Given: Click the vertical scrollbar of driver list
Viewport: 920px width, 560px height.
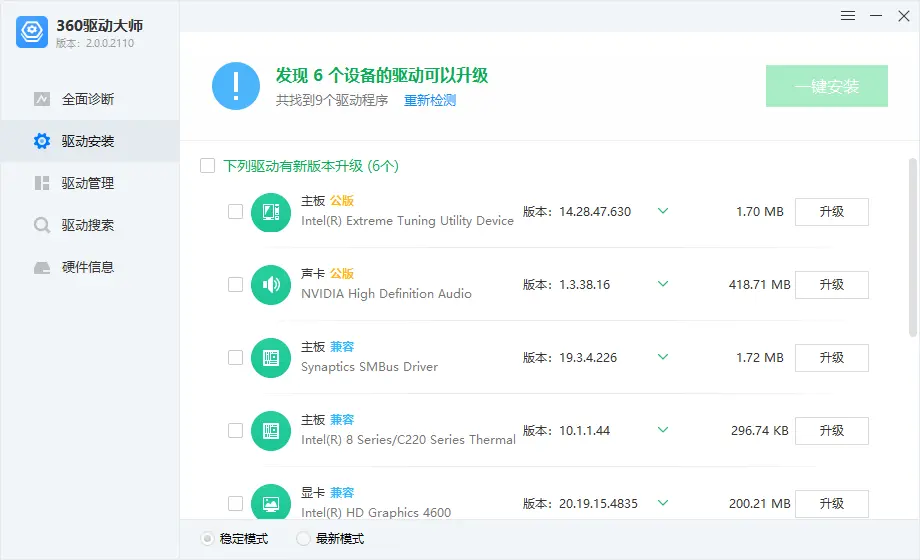Looking at the screenshot, I should [912, 250].
